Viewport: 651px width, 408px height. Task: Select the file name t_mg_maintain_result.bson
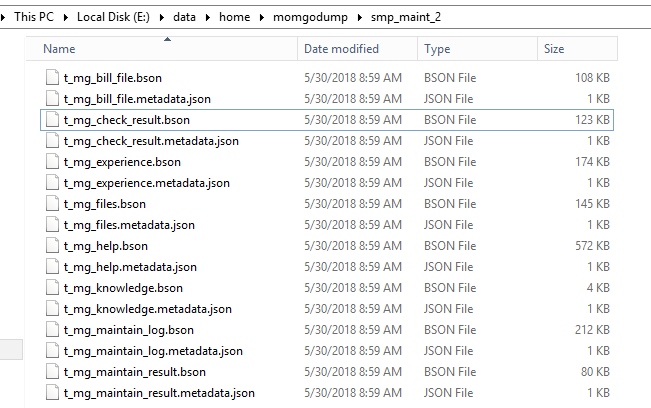tap(135, 372)
